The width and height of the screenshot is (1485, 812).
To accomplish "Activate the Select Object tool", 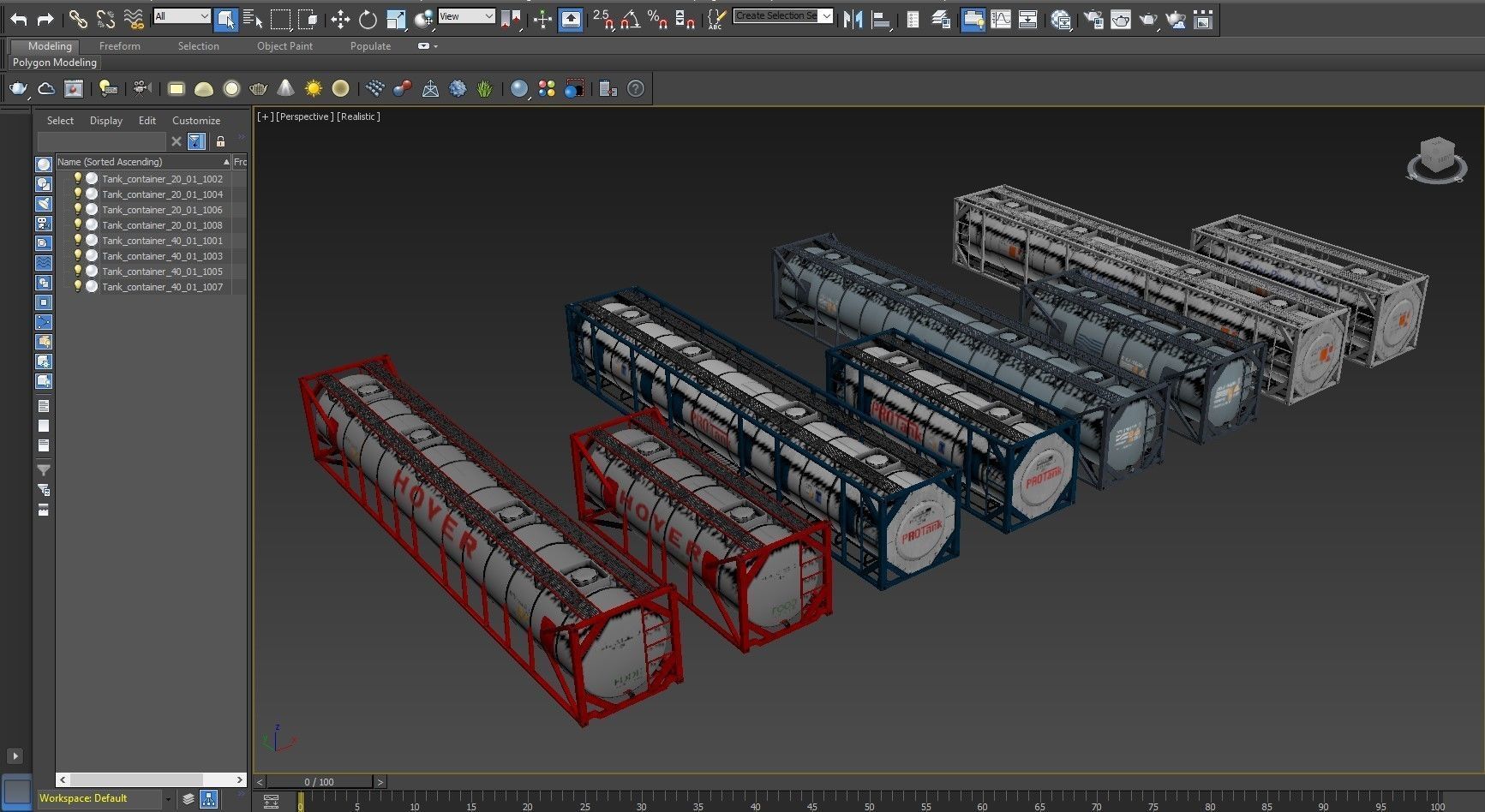I will (x=225, y=19).
